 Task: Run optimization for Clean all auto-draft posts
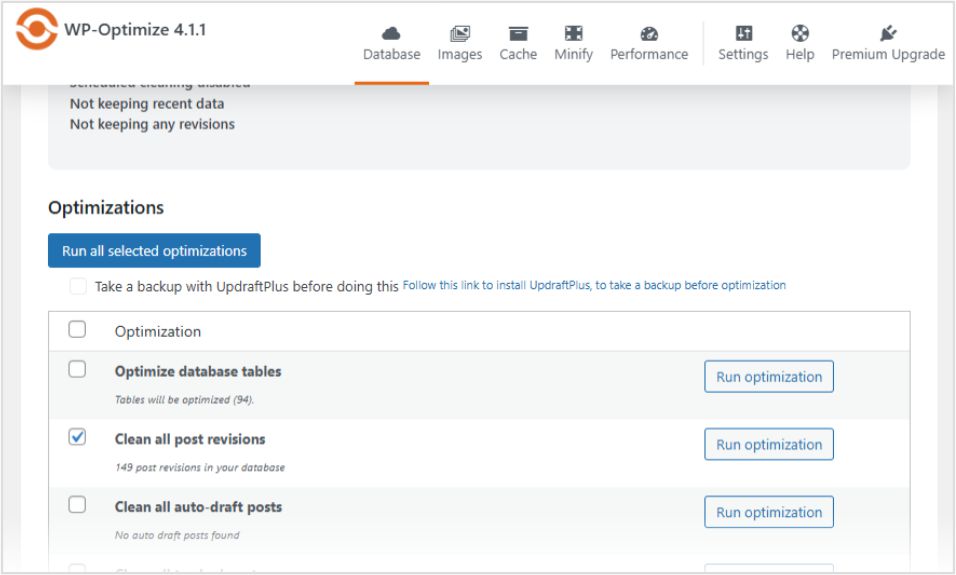pos(769,512)
